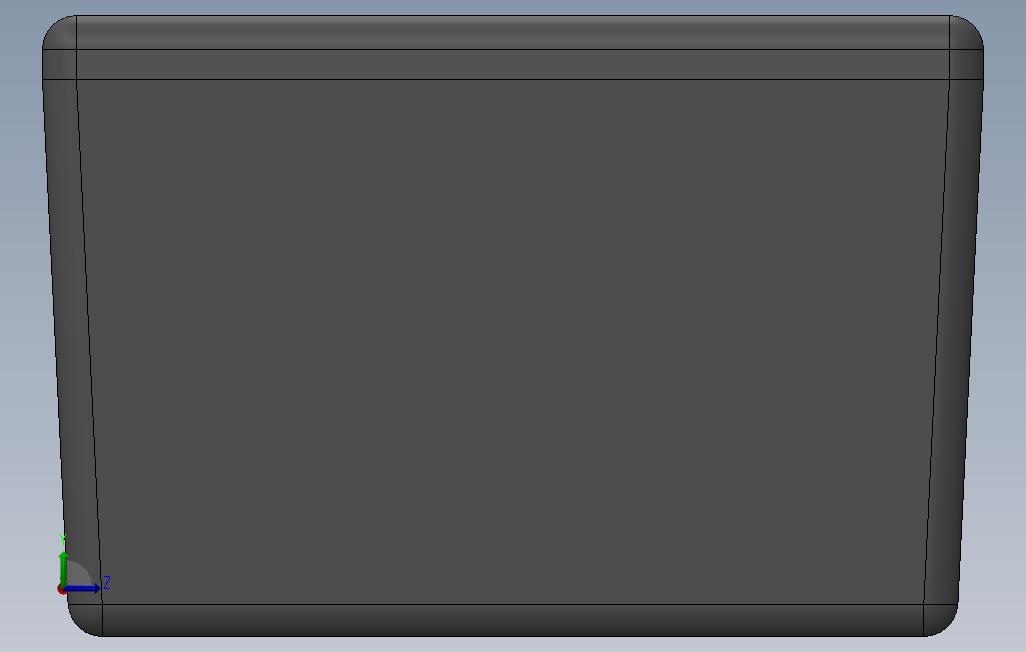Image resolution: width=1026 pixels, height=652 pixels.
Task: Select the bottom fillet strip face
Action: coord(513,620)
